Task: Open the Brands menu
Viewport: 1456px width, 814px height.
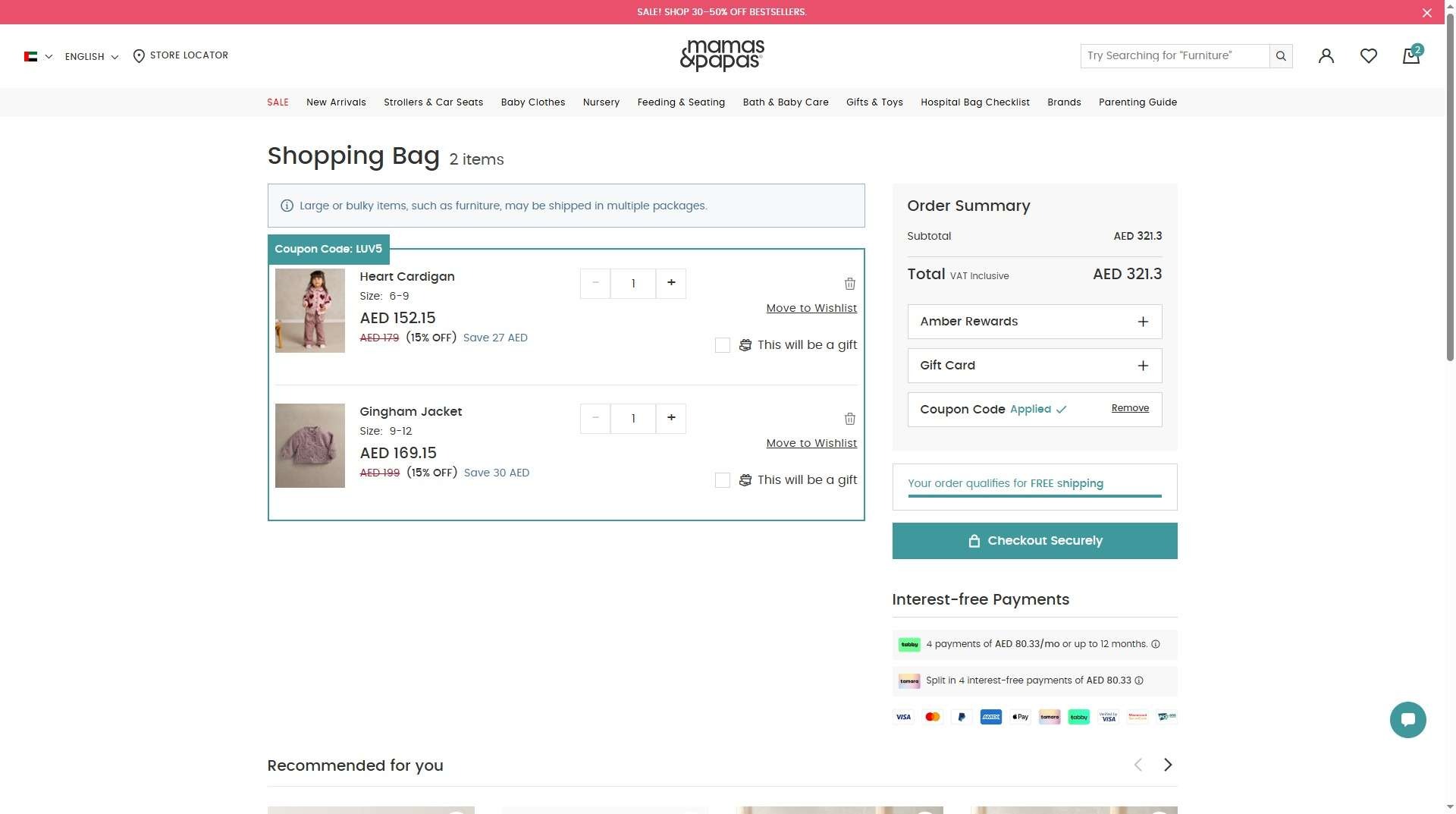Action: pos(1064,102)
